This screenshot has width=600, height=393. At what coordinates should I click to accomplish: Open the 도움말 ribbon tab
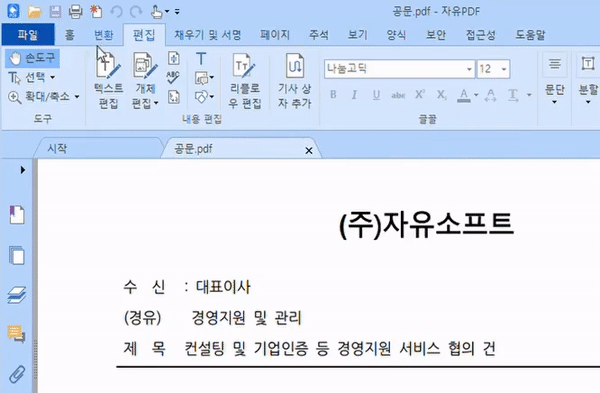point(530,35)
